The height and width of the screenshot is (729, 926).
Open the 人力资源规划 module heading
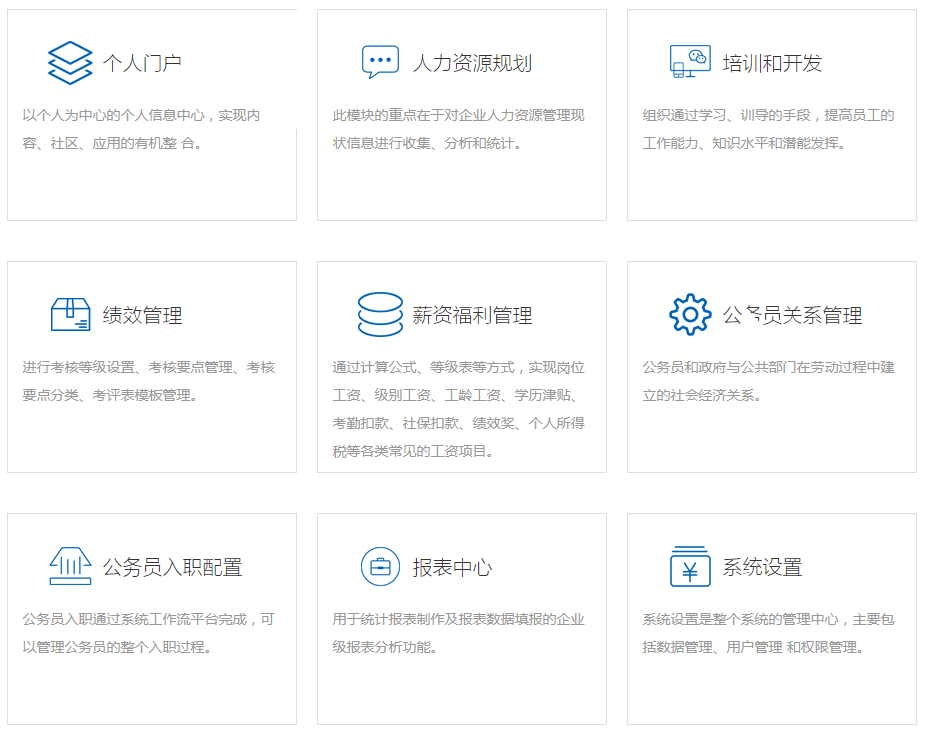click(472, 64)
